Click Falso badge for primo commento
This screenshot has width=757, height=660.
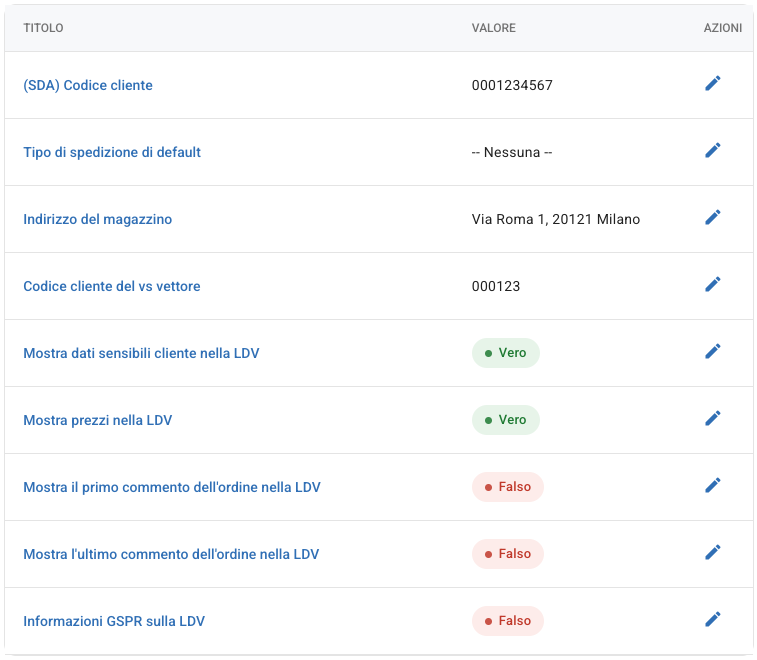coord(508,487)
